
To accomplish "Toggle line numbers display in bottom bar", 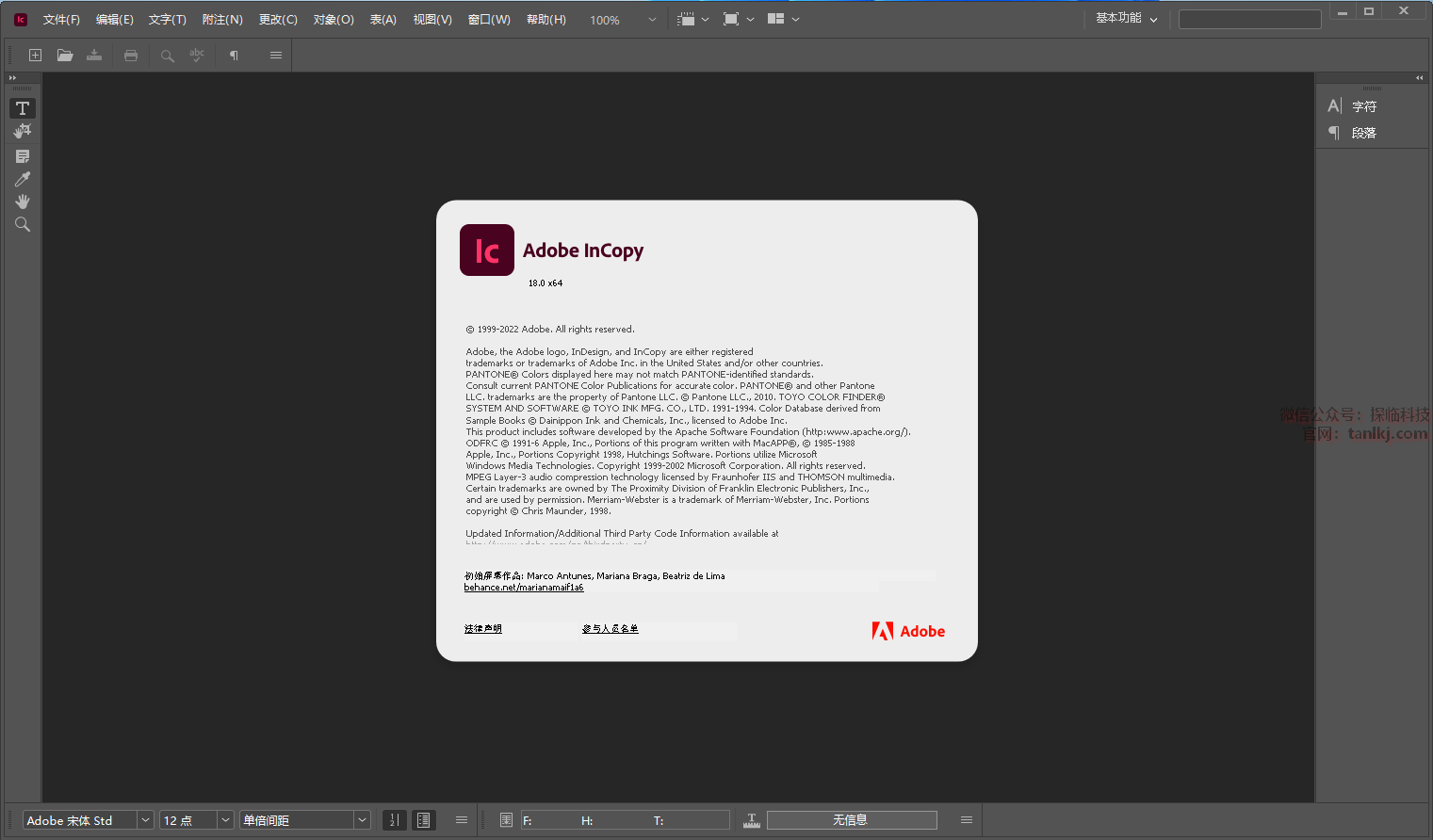I will click(x=395, y=820).
